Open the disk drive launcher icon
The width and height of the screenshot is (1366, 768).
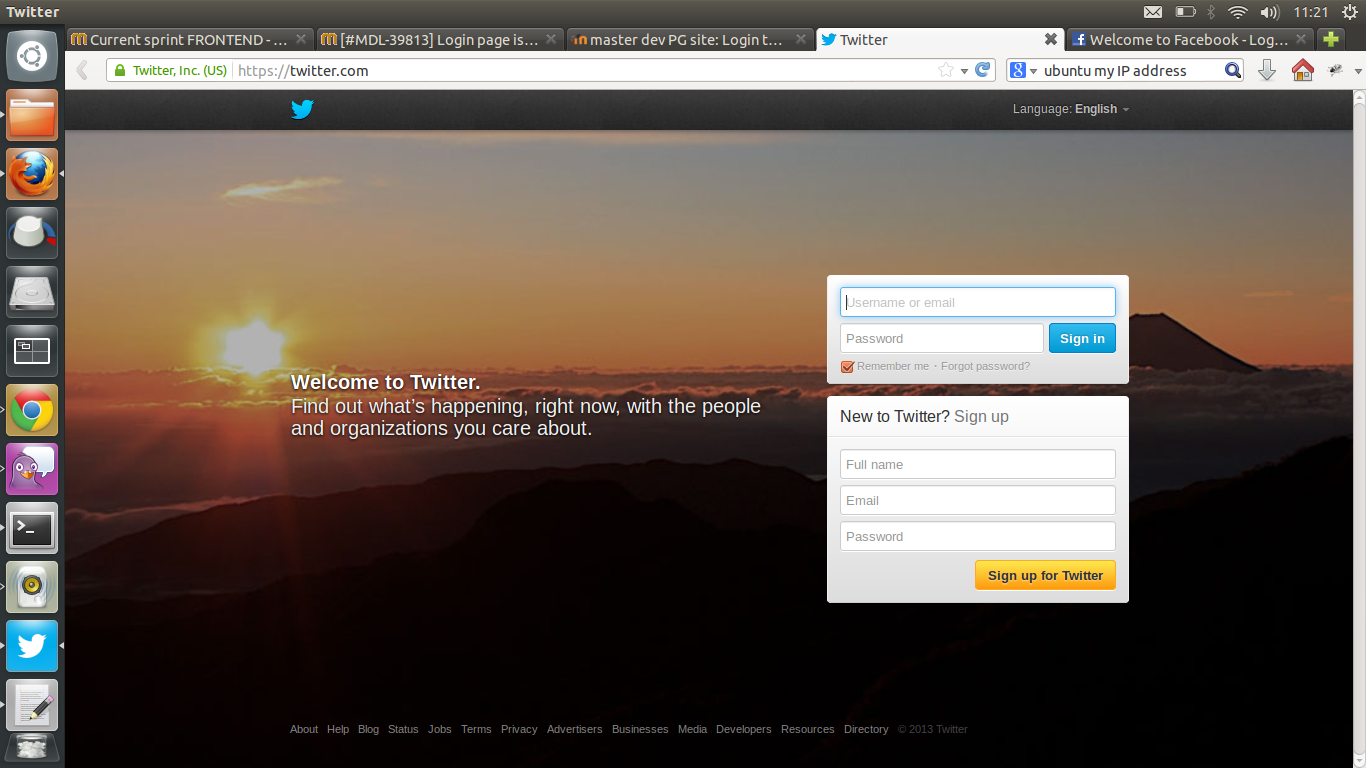(x=32, y=292)
